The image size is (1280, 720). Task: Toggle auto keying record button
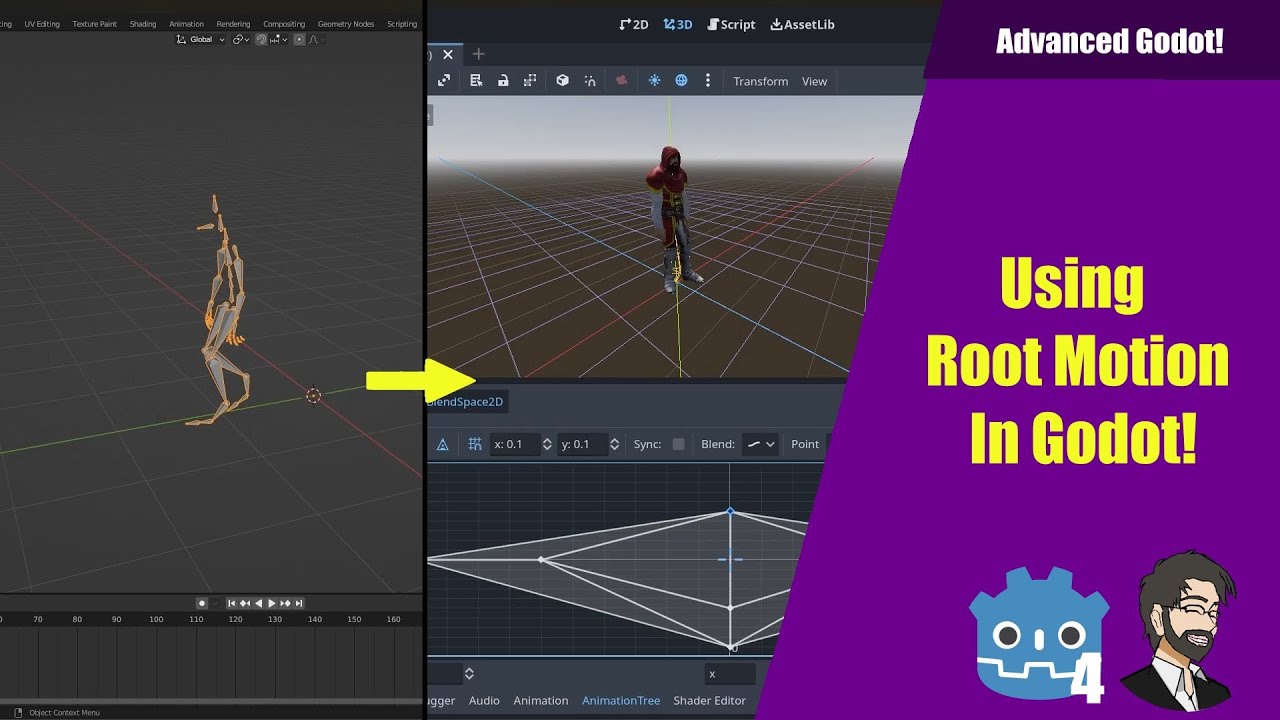click(x=202, y=603)
